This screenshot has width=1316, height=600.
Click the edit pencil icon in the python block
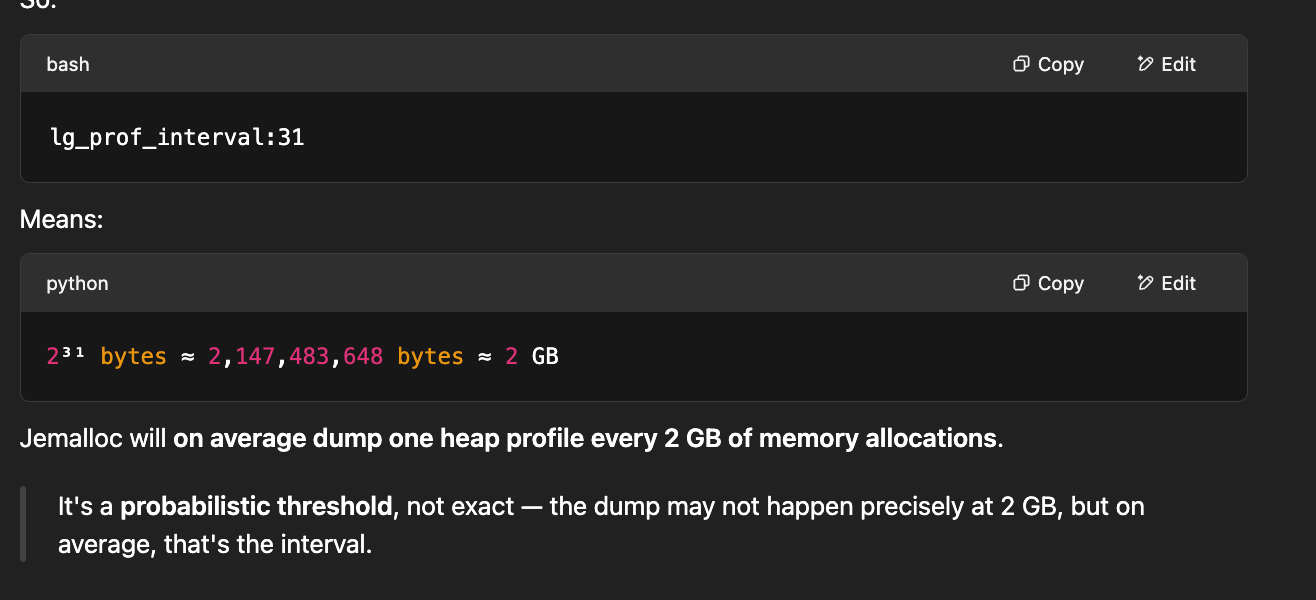pyautogui.click(x=1146, y=283)
